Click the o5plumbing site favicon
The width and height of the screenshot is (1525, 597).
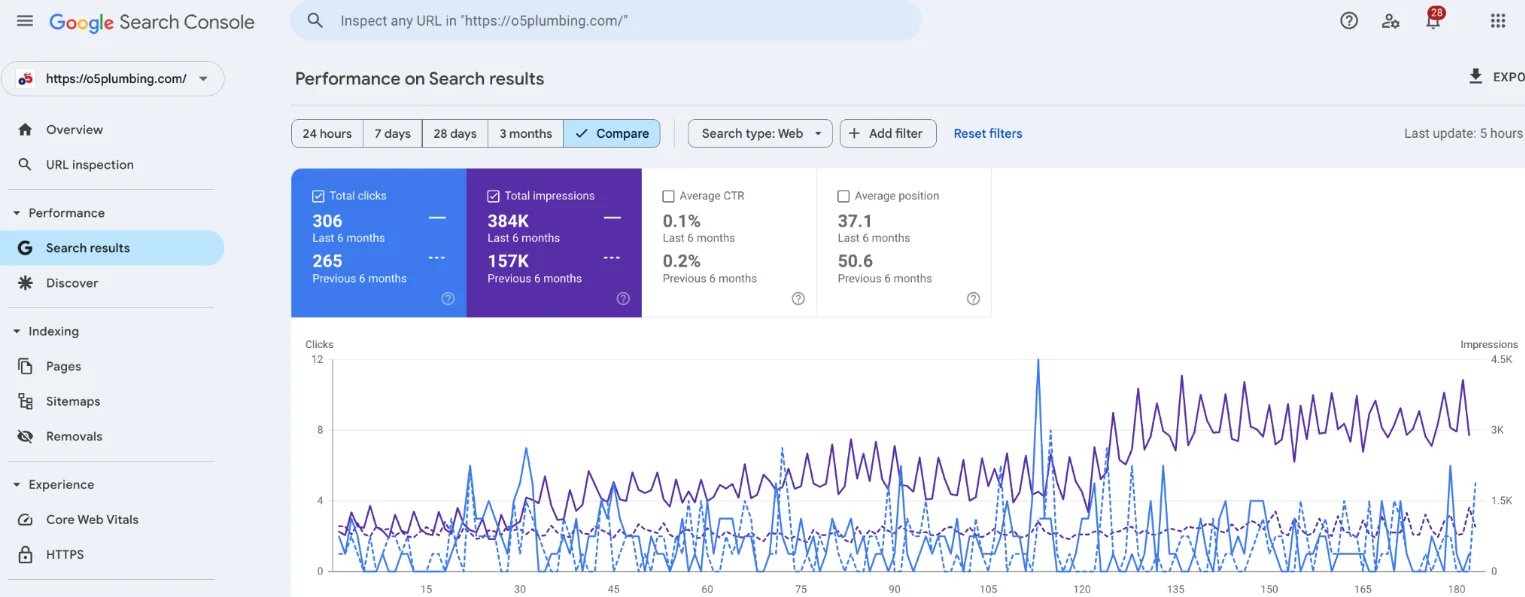pyautogui.click(x=26, y=79)
